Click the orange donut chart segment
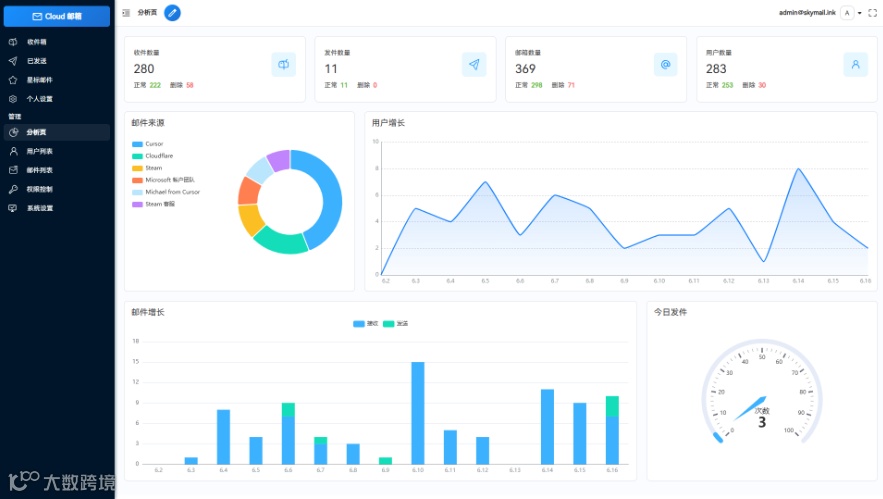 [x=248, y=191]
